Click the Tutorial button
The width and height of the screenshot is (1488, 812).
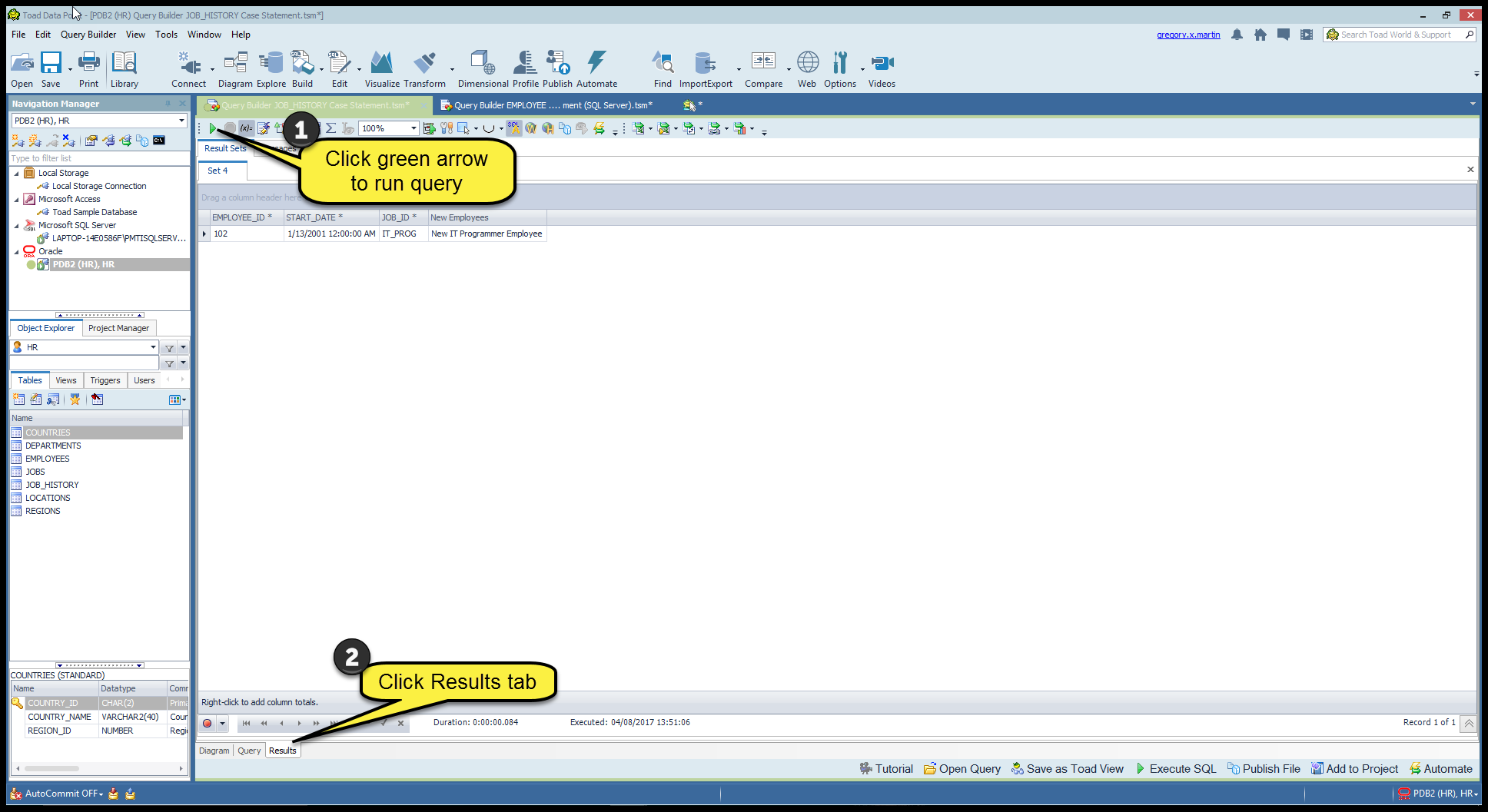886,769
